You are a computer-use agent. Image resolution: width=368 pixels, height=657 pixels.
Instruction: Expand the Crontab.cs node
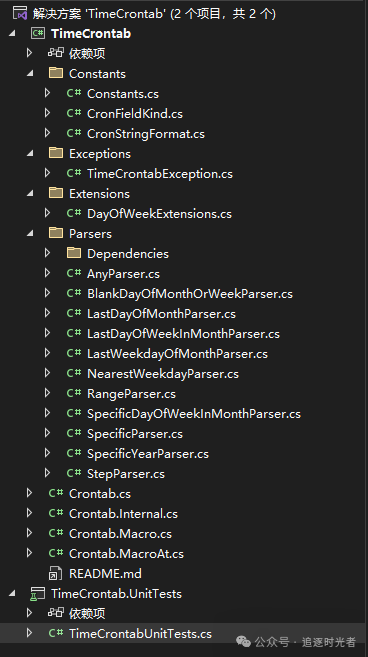tap(29, 493)
